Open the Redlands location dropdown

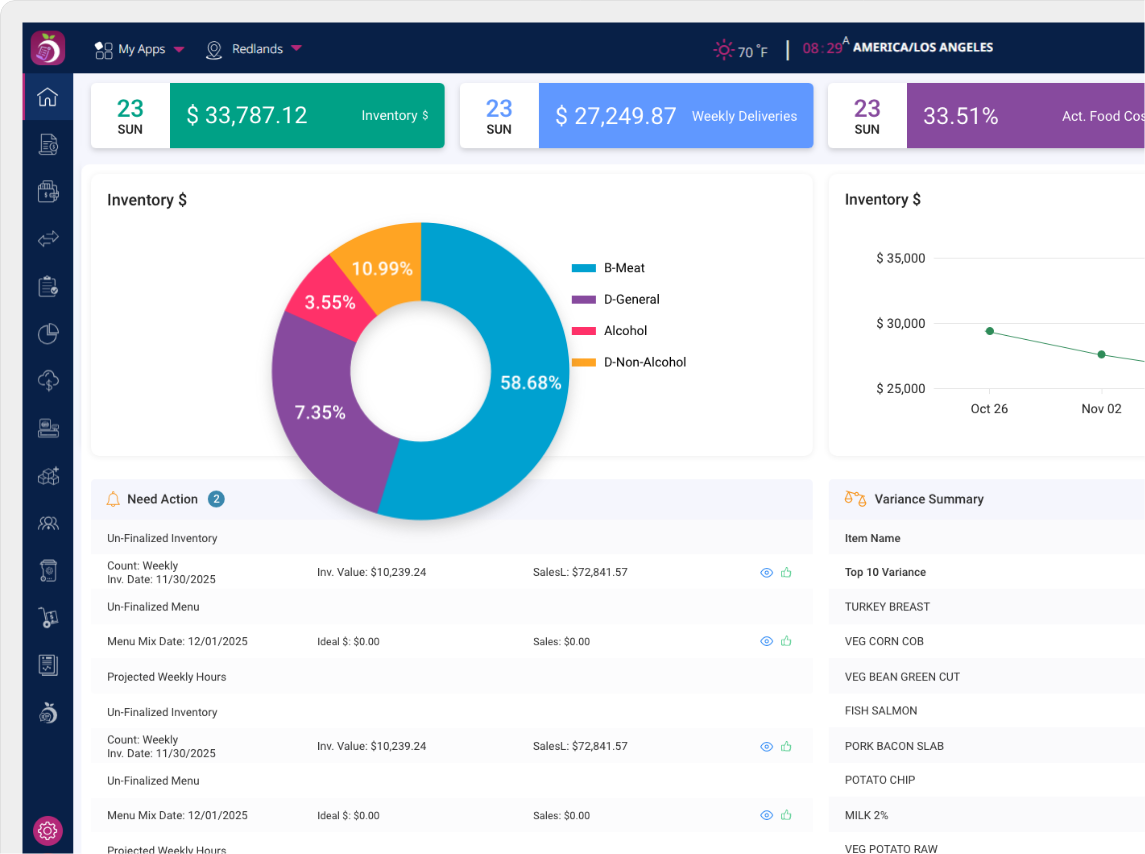point(255,49)
